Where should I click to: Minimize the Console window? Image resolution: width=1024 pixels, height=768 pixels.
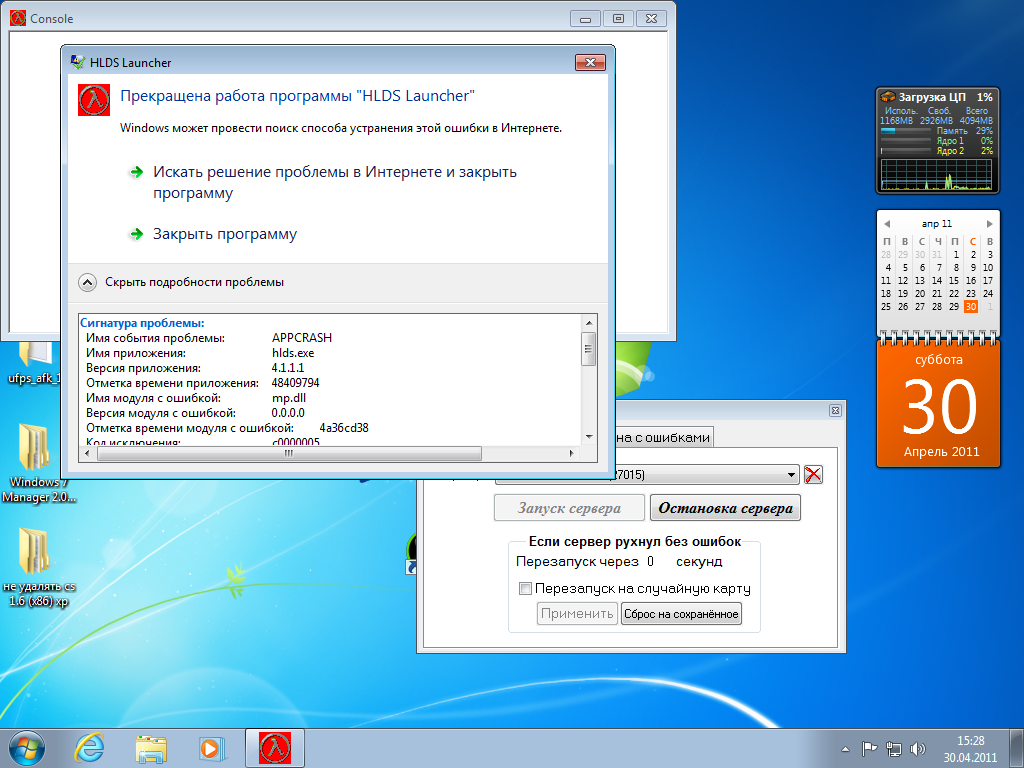585,18
